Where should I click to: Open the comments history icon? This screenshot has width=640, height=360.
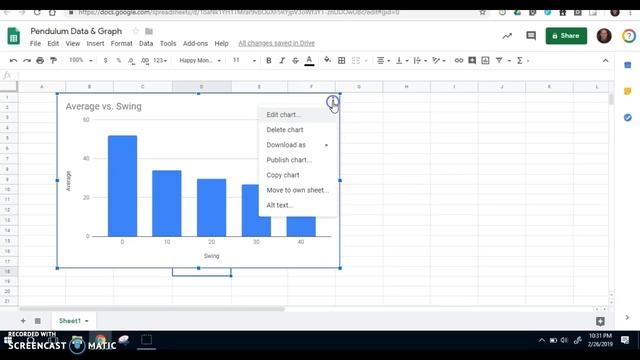[531, 36]
